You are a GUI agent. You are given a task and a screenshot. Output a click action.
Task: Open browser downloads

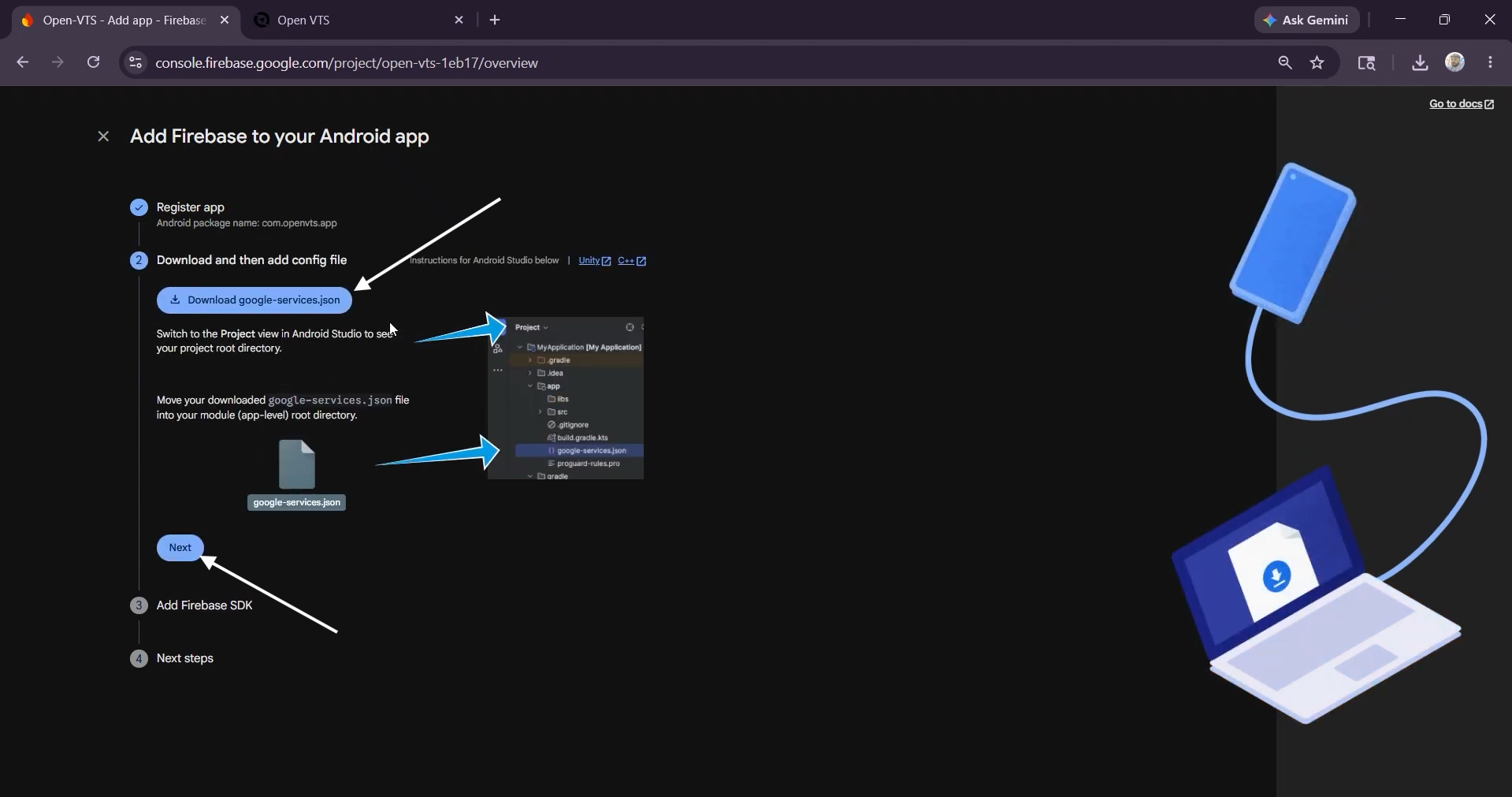1420,62
